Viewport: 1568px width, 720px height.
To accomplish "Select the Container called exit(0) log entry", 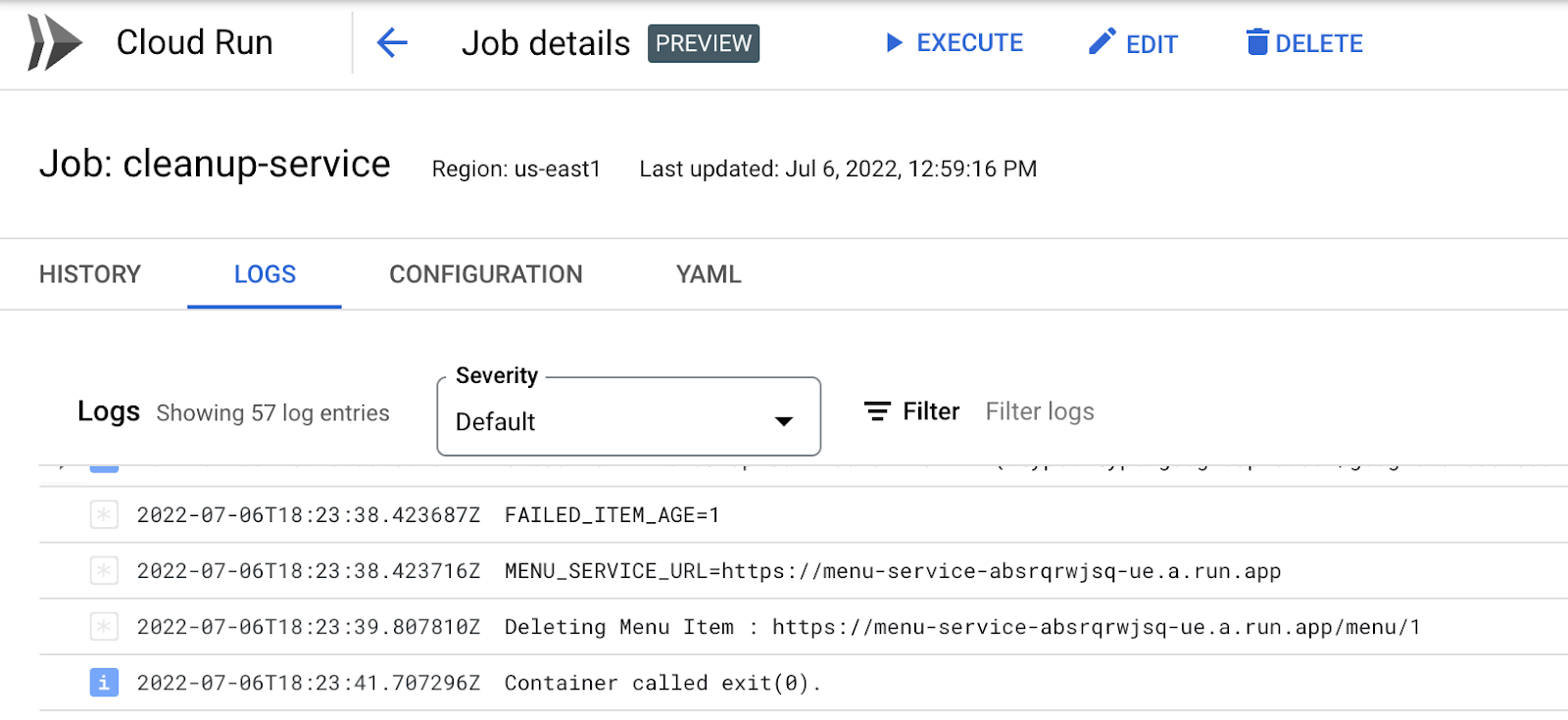I will coord(662,683).
